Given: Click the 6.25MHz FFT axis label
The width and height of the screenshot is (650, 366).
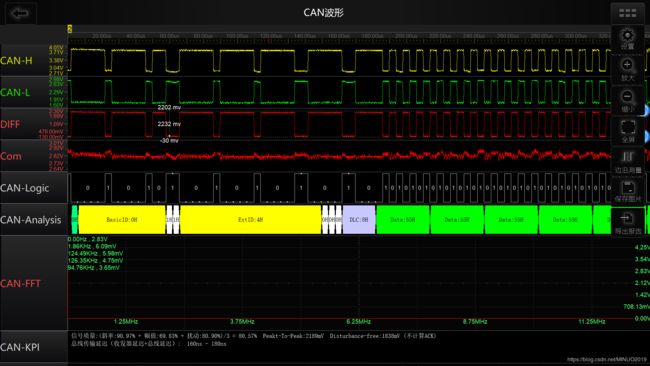Looking at the screenshot, I should [x=359, y=322].
